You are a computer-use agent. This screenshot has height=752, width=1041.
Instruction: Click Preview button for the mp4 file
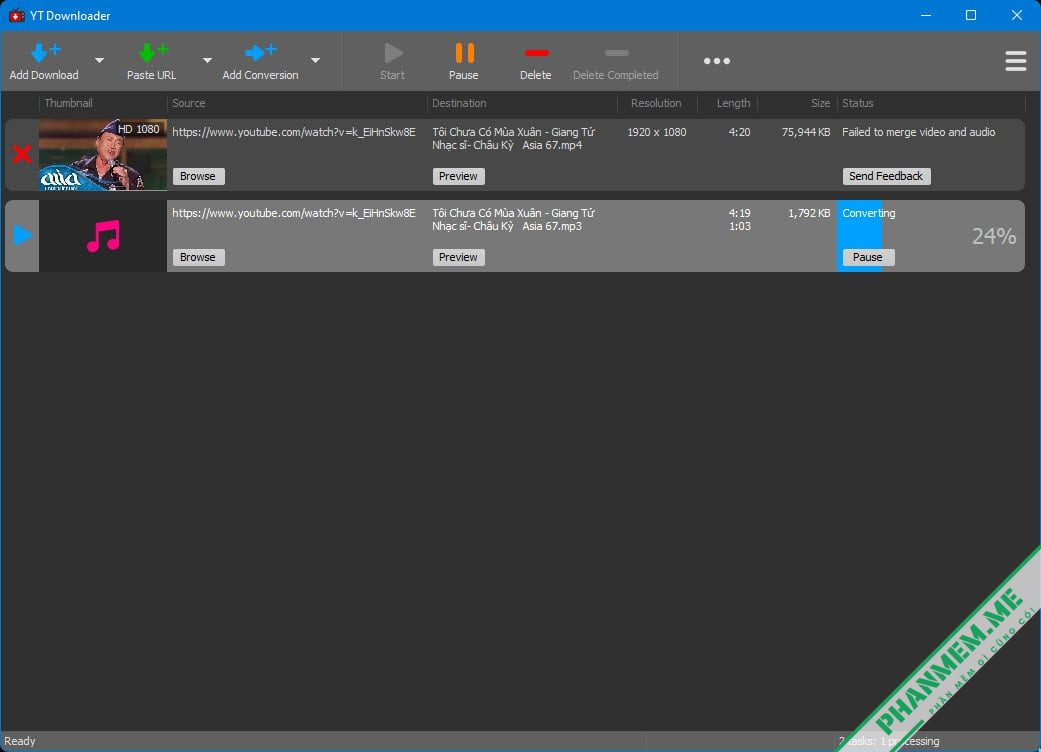459,176
